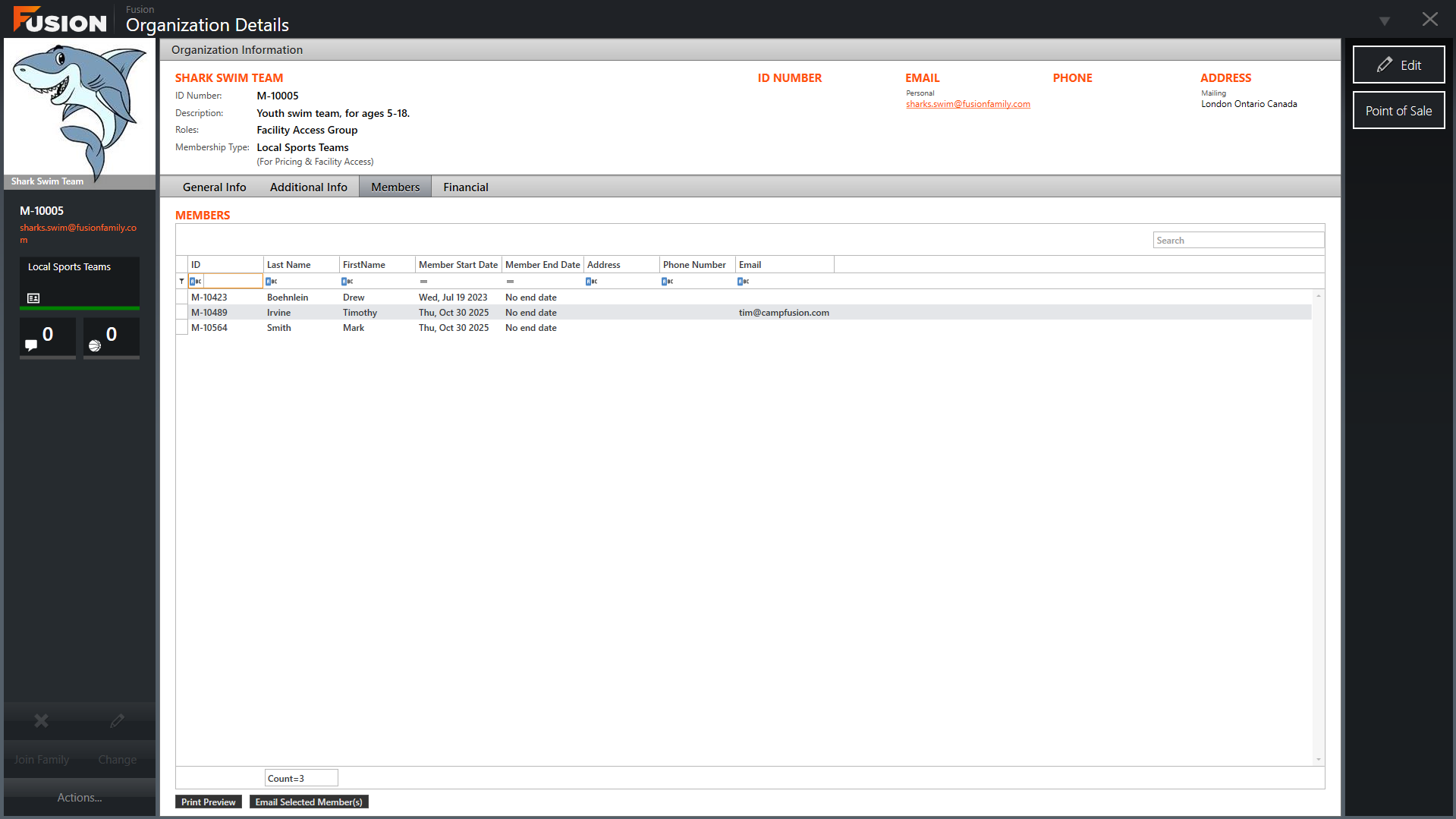
Task: Click the membership card icon under Local Sports Teams
Action: coord(33,298)
